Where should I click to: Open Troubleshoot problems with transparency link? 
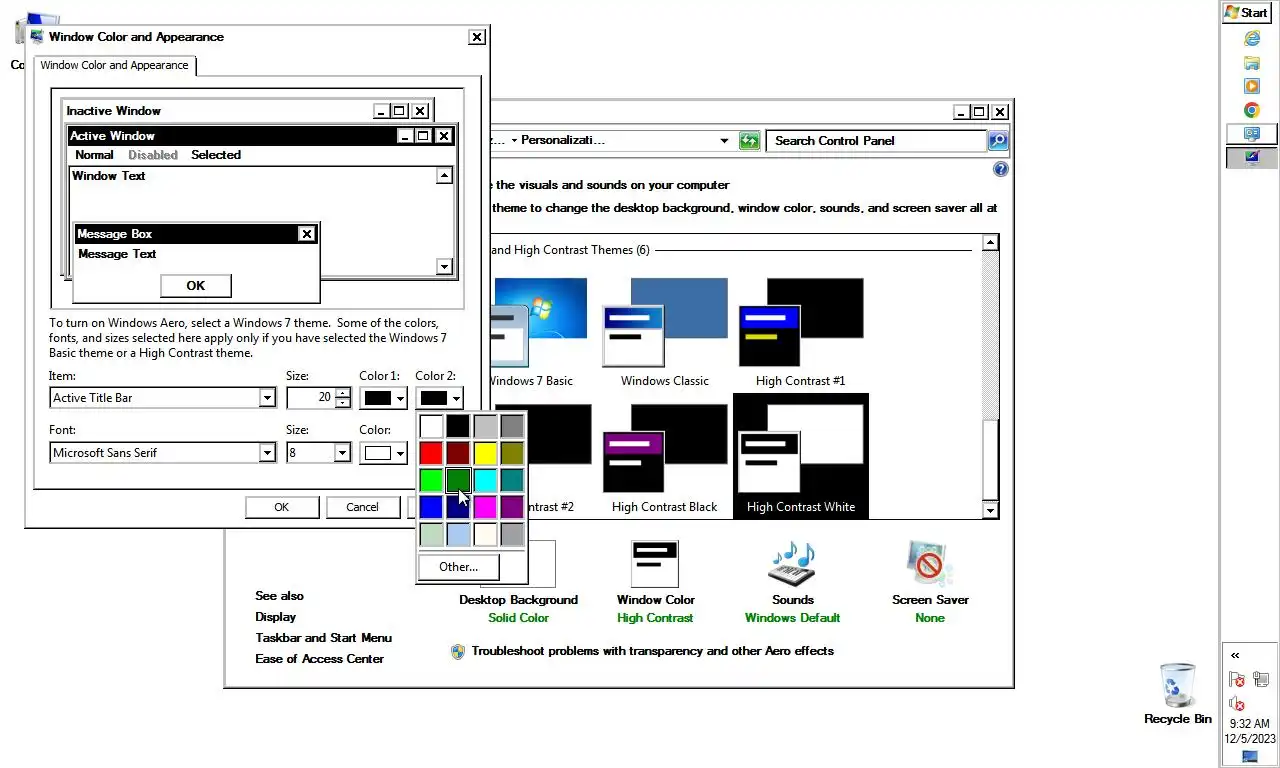[652, 651]
